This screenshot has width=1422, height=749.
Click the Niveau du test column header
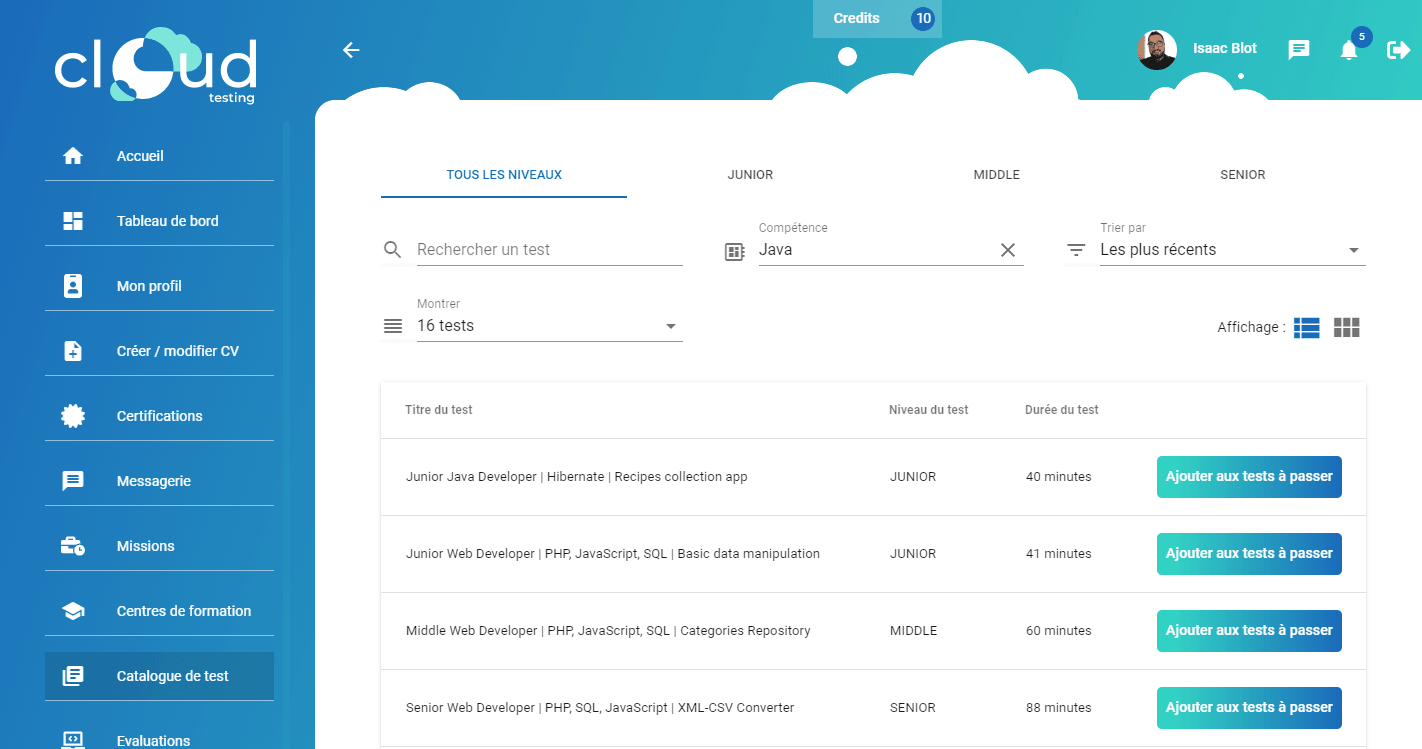click(929, 410)
